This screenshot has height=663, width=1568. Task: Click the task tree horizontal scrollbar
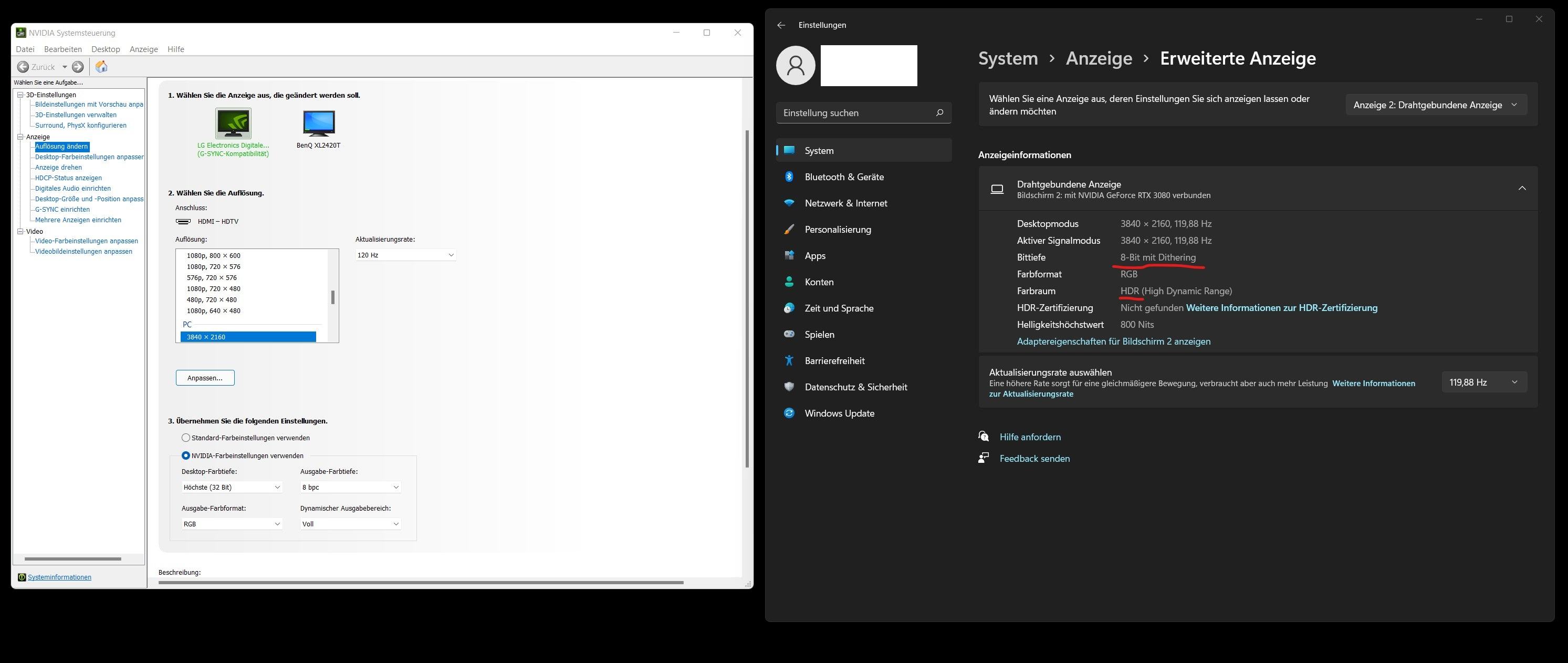click(x=72, y=559)
